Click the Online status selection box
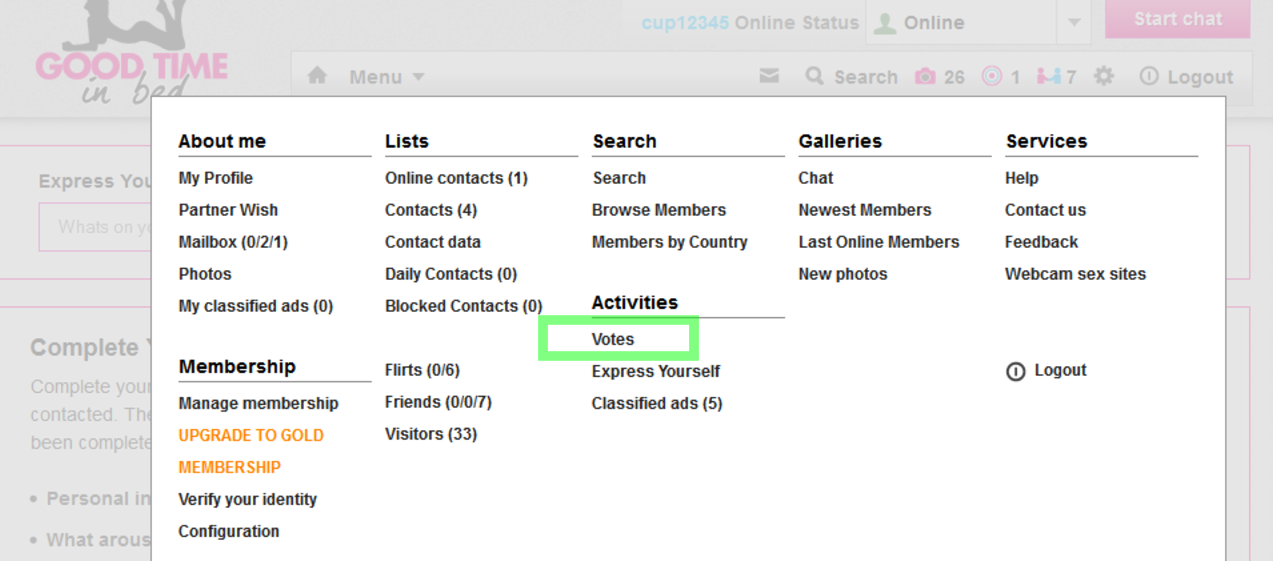The height and width of the screenshot is (561, 1273). pyautogui.click(x=960, y=23)
